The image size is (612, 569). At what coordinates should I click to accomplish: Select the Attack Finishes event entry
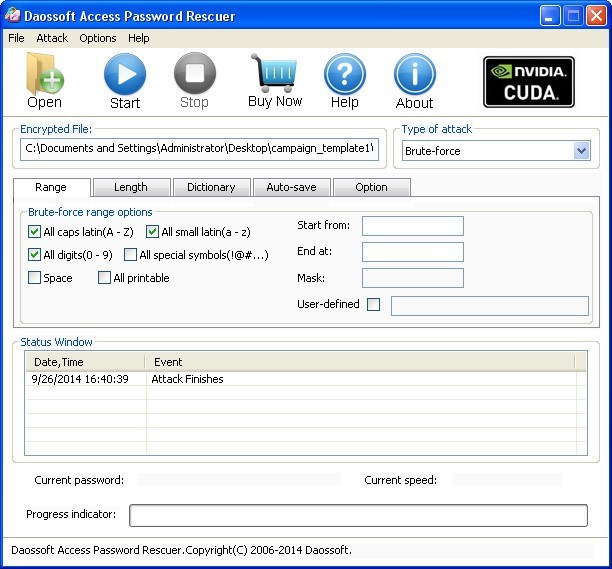click(x=187, y=379)
